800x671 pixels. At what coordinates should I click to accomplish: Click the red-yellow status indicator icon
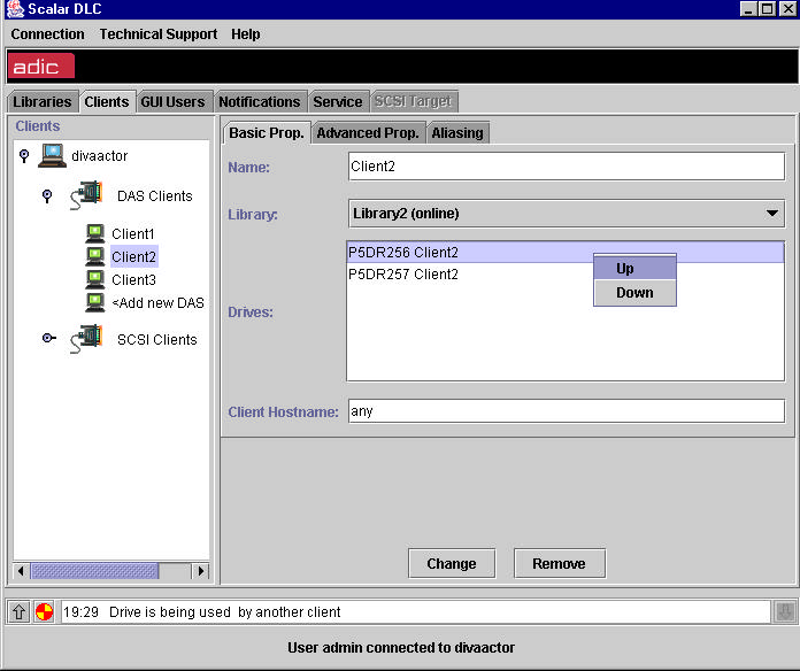click(x=44, y=611)
